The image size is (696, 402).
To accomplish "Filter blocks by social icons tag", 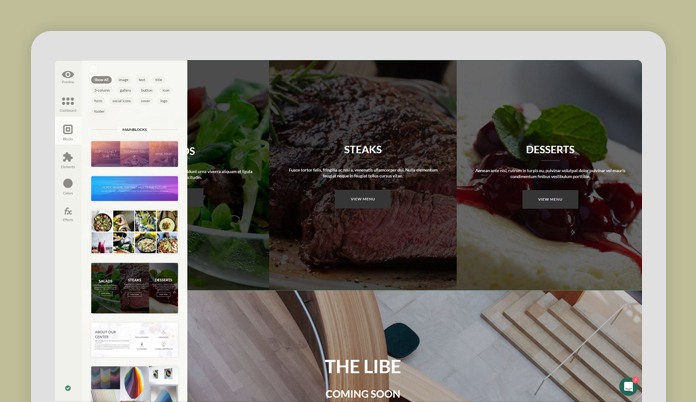I will (121, 101).
